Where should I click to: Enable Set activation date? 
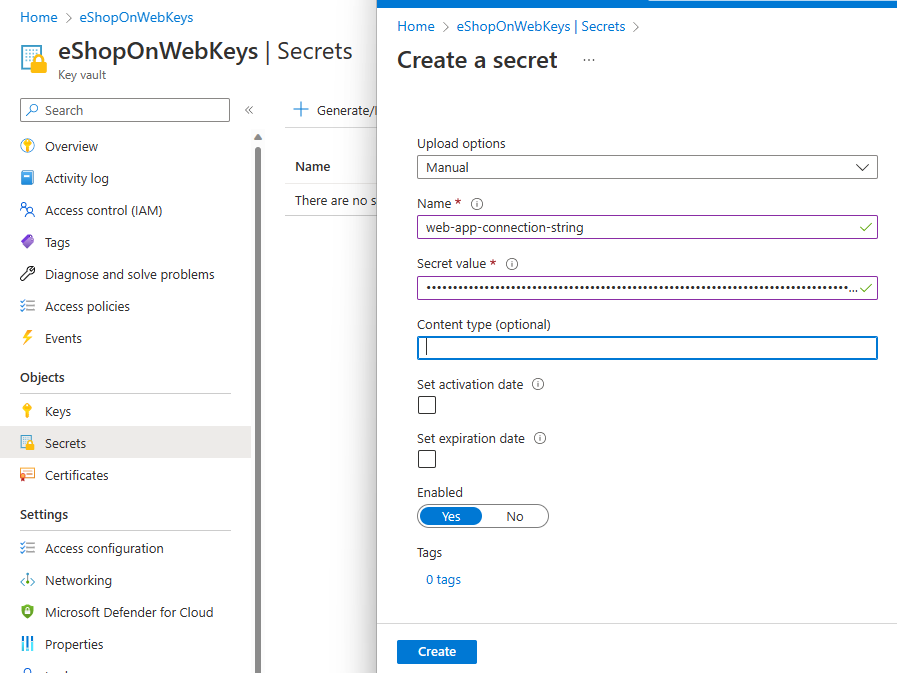[x=427, y=405]
